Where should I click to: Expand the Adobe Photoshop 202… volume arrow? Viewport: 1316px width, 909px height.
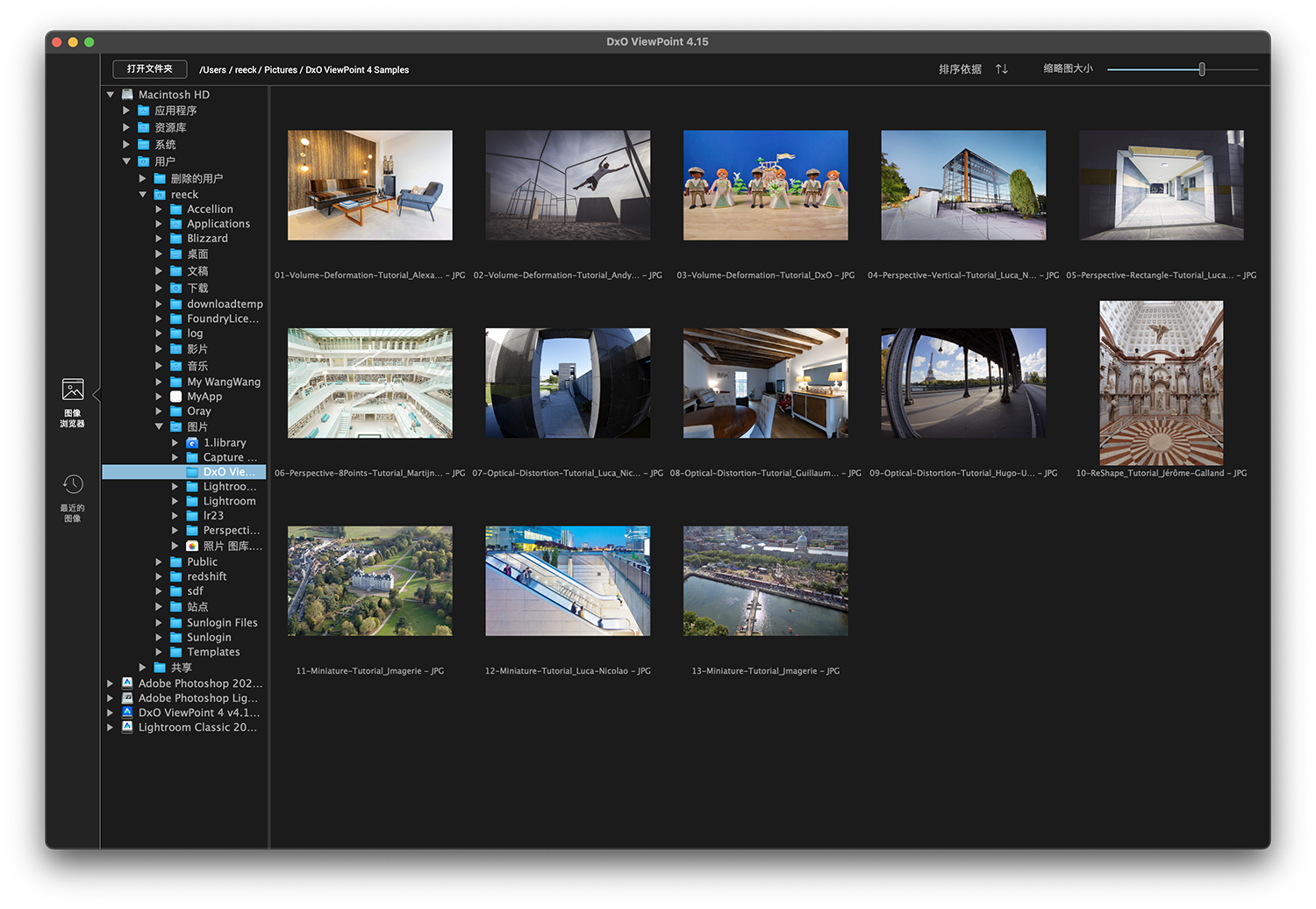pyautogui.click(x=110, y=684)
